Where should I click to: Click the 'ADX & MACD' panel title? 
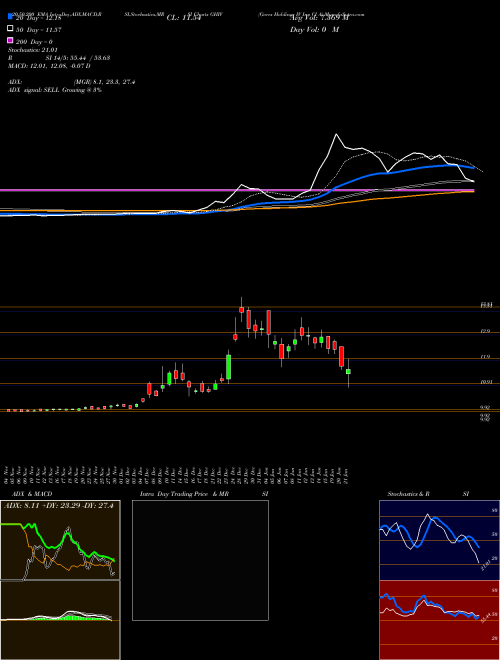[32, 494]
